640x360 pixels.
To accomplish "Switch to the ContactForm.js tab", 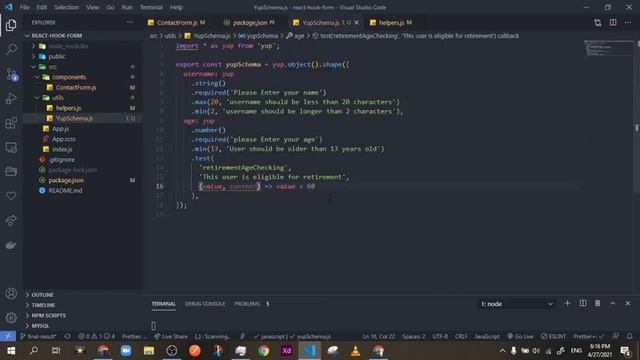I will 177,23.
